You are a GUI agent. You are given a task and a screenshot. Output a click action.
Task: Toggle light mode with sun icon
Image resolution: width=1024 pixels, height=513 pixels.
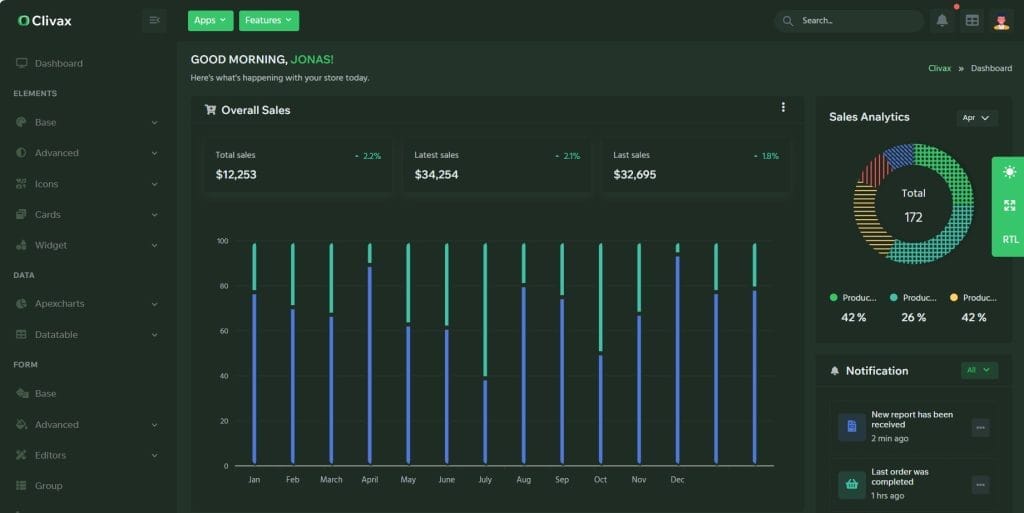coord(1009,173)
